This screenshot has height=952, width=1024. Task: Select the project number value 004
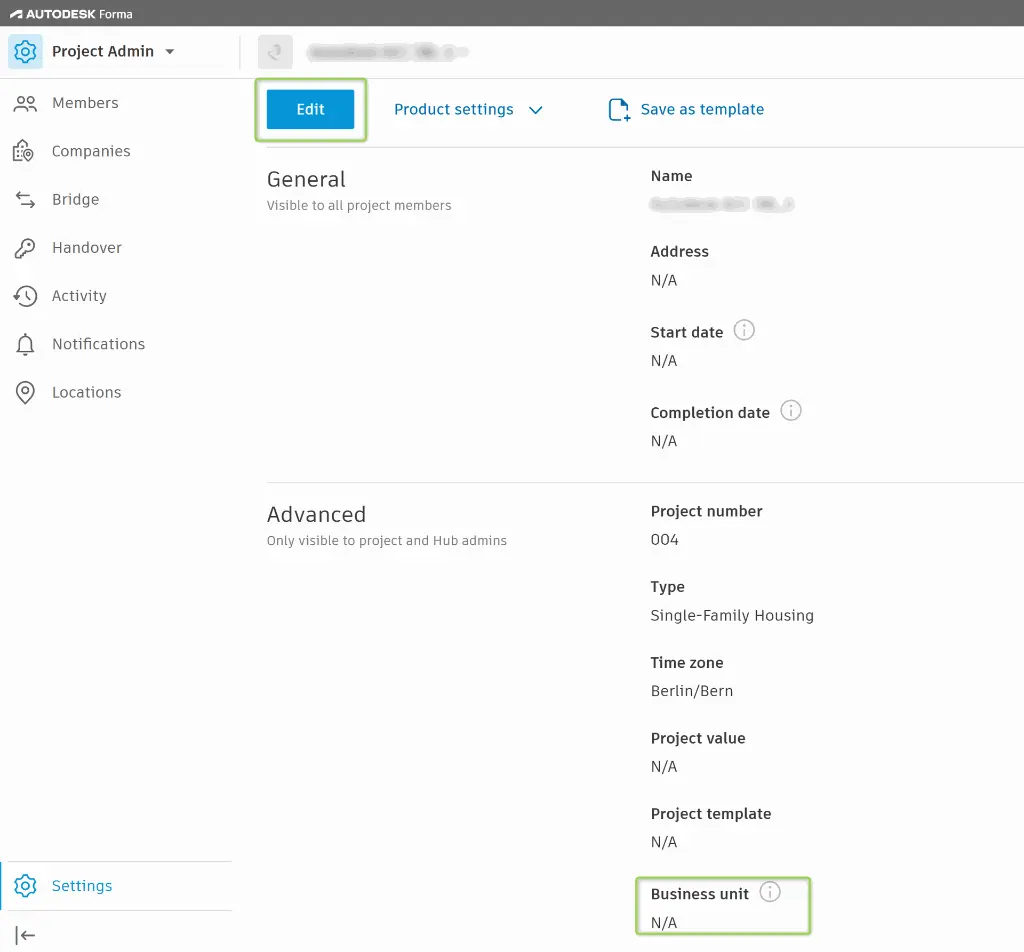click(x=664, y=540)
